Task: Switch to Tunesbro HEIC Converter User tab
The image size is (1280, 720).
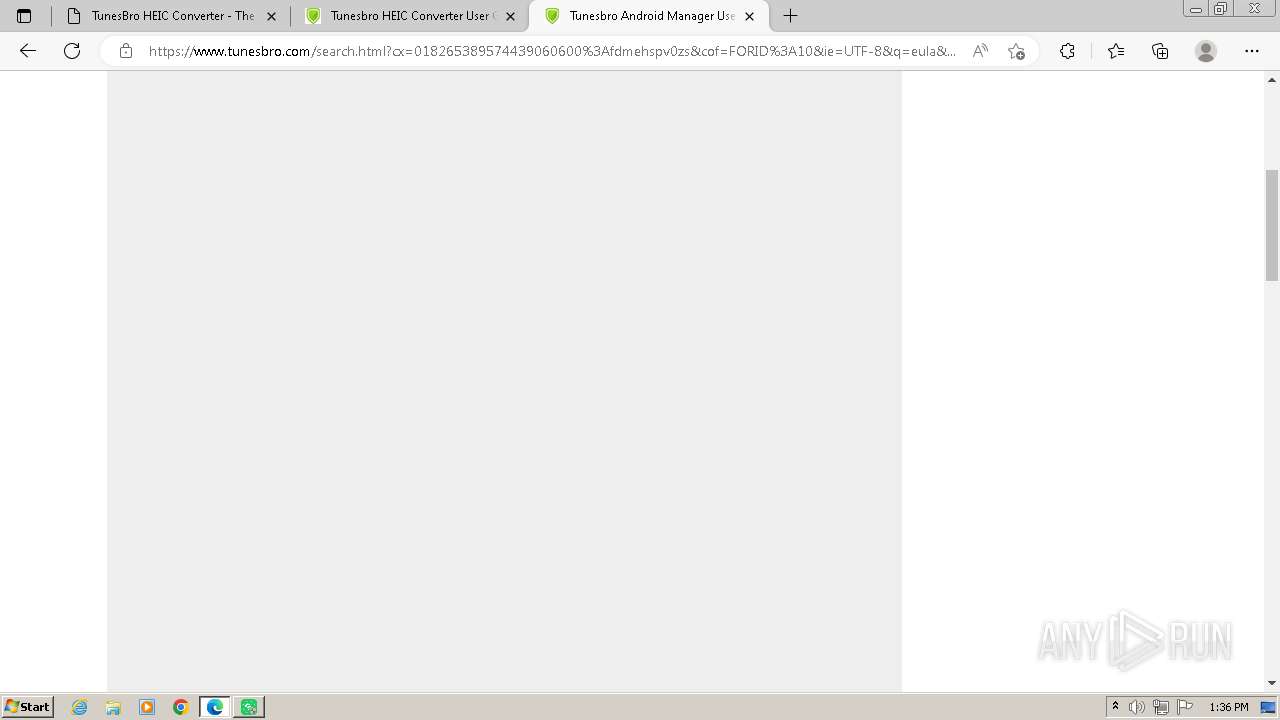Action: (410, 16)
